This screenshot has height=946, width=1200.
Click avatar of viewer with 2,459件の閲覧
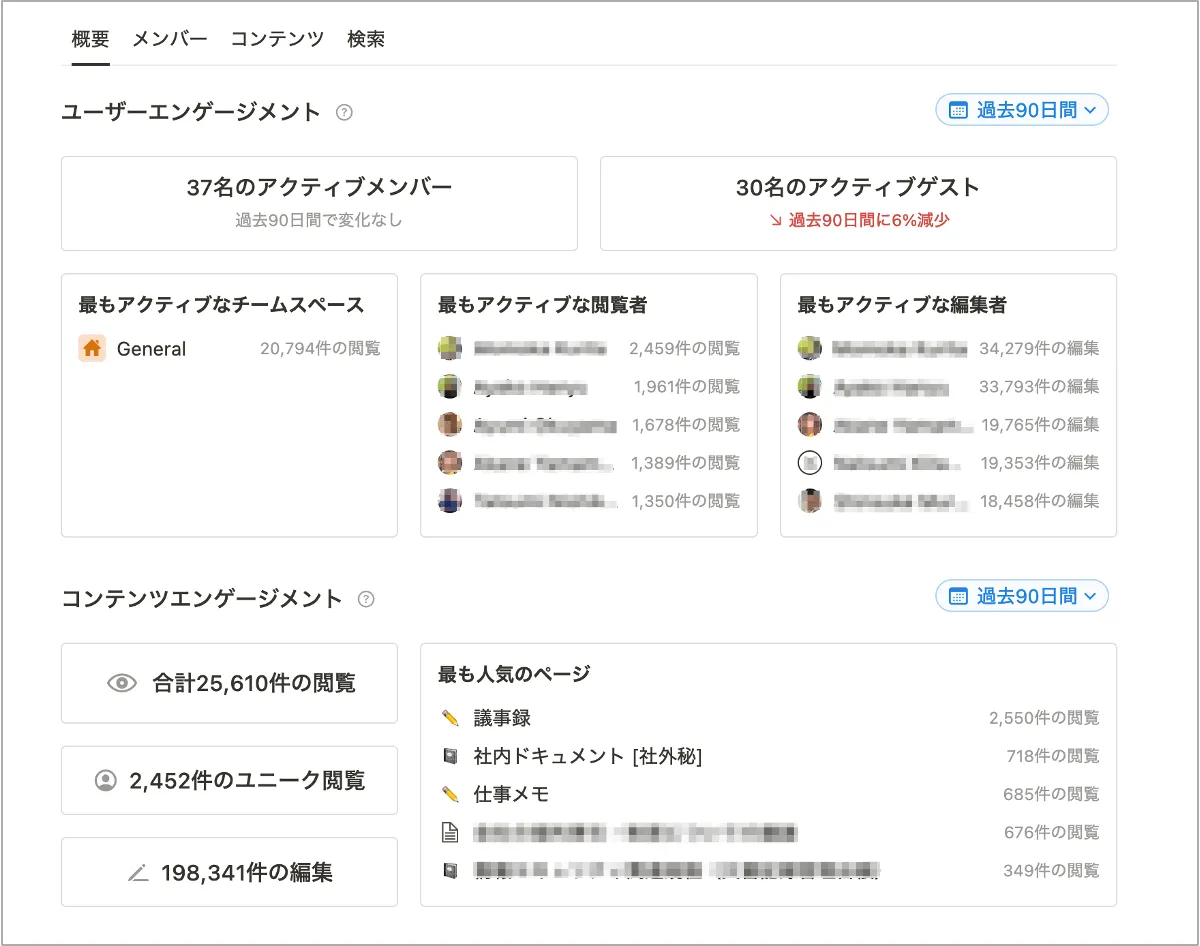[x=450, y=348]
